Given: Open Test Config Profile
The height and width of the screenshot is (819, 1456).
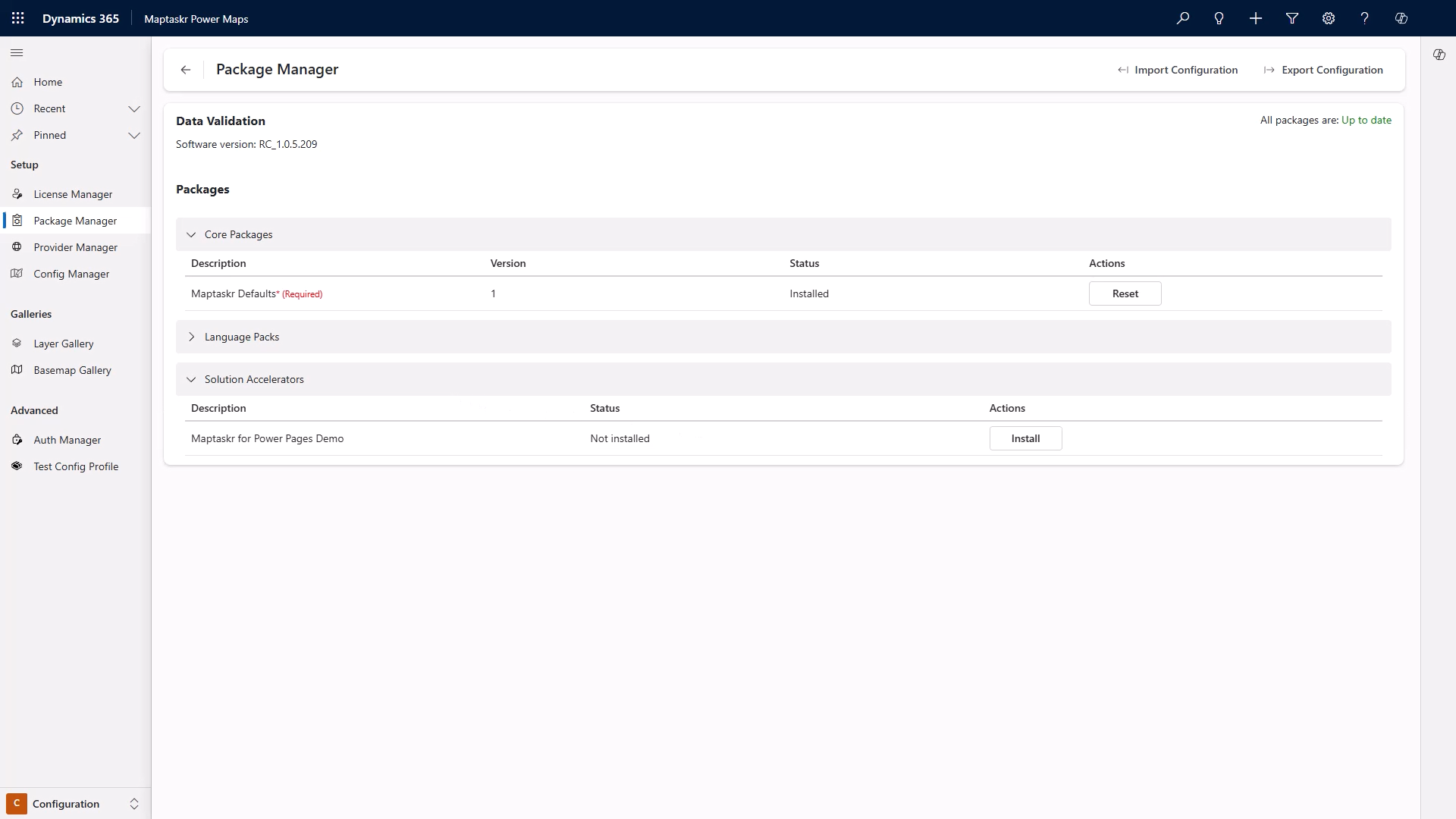Looking at the screenshot, I should pyautogui.click(x=76, y=466).
